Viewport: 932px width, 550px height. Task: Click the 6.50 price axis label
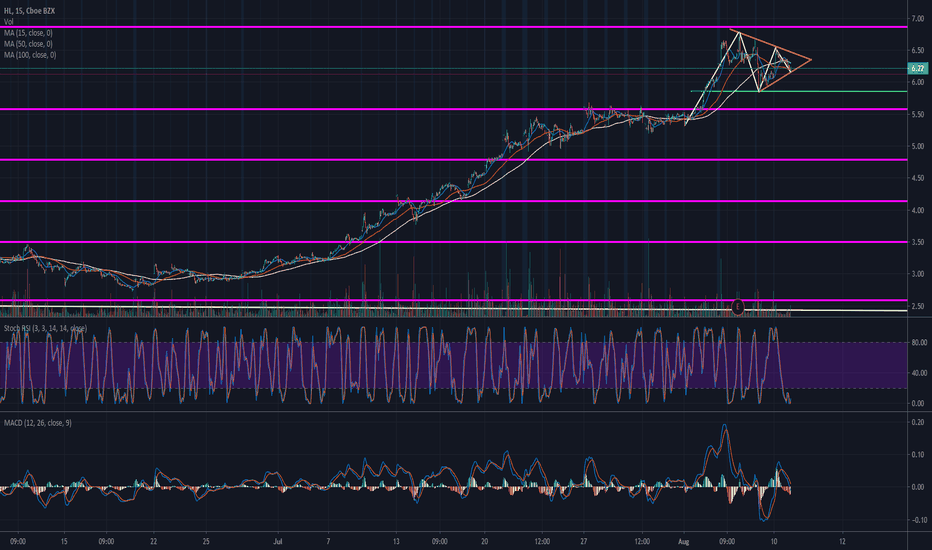pos(918,51)
